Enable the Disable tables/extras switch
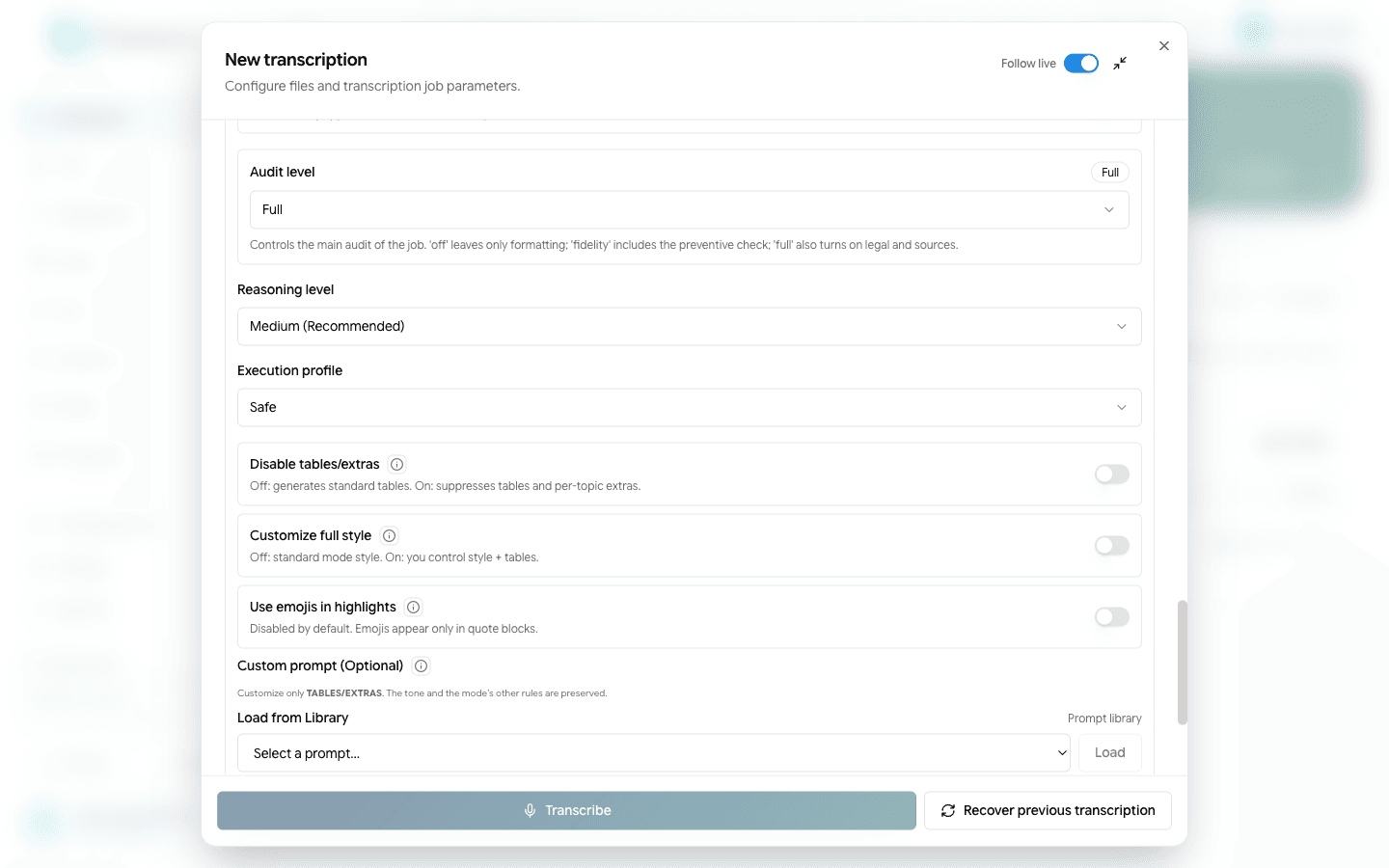 [x=1112, y=475]
